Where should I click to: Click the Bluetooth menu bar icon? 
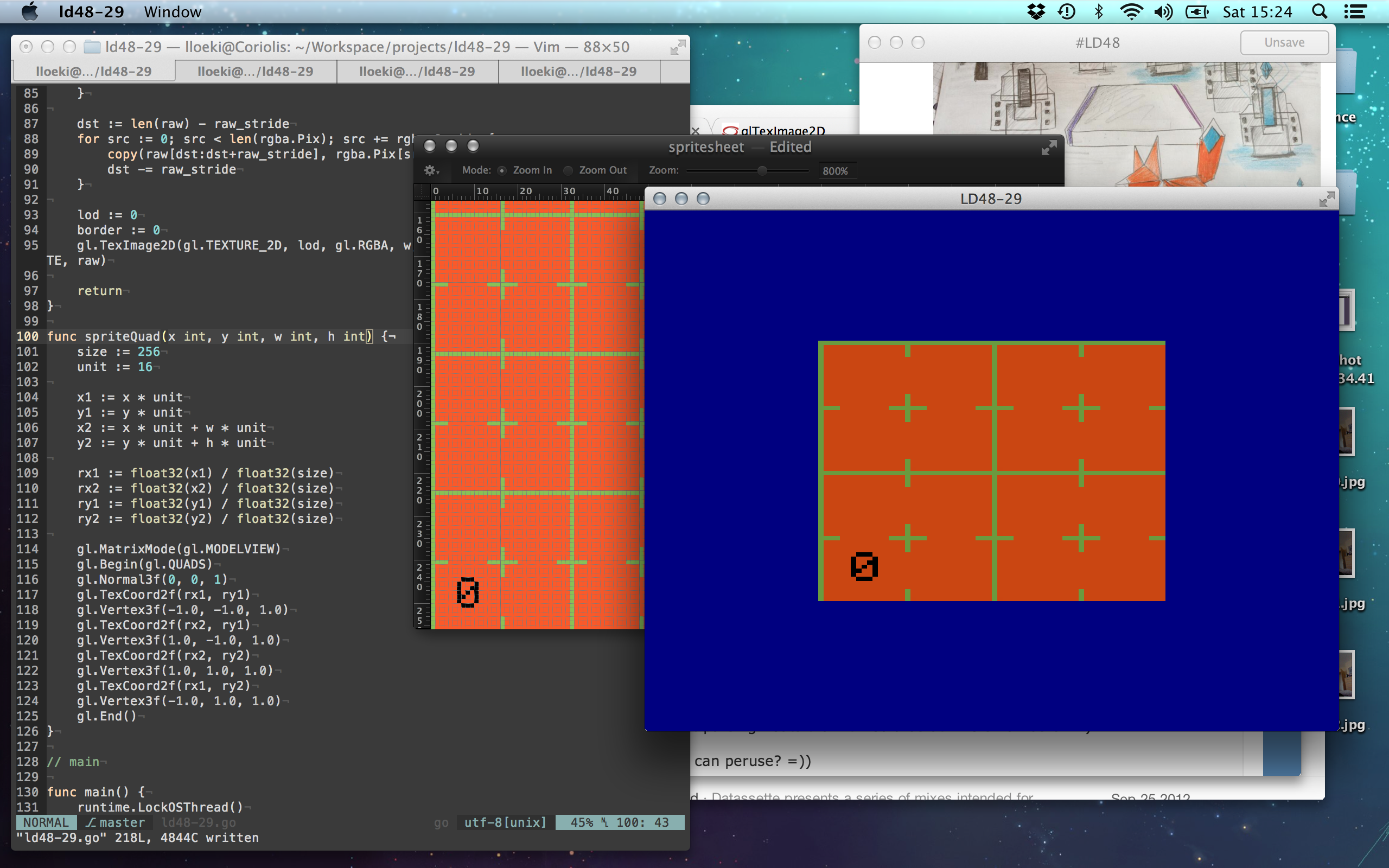[x=1099, y=12]
